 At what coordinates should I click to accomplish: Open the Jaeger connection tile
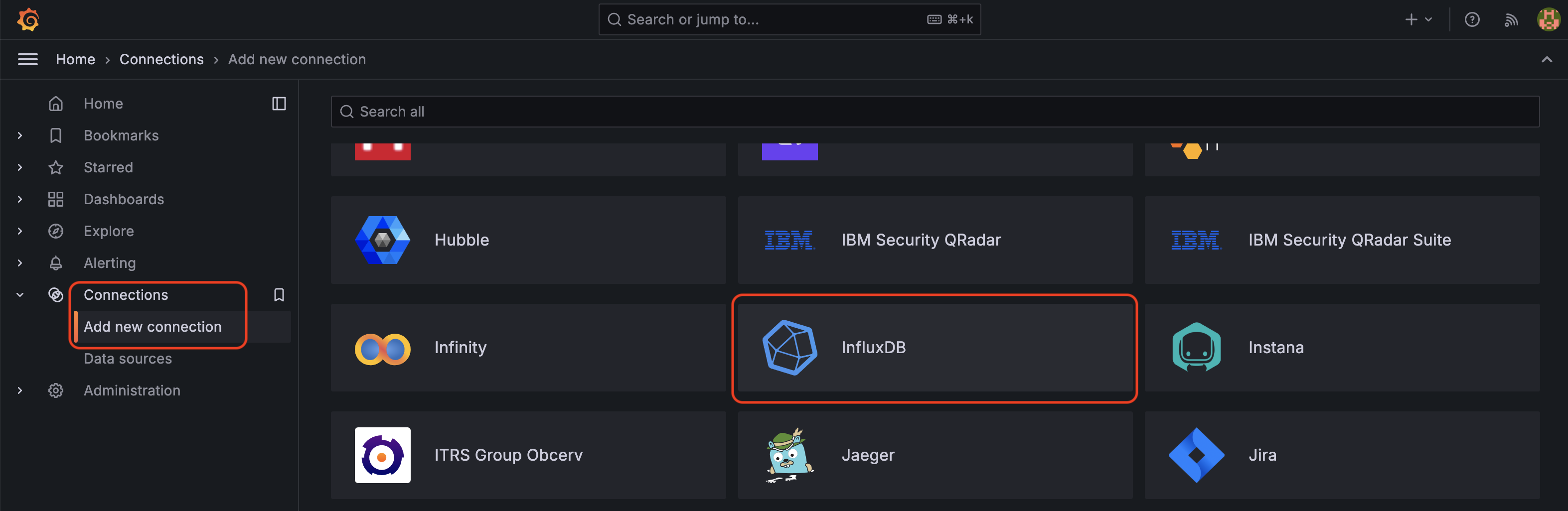click(935, 454)
